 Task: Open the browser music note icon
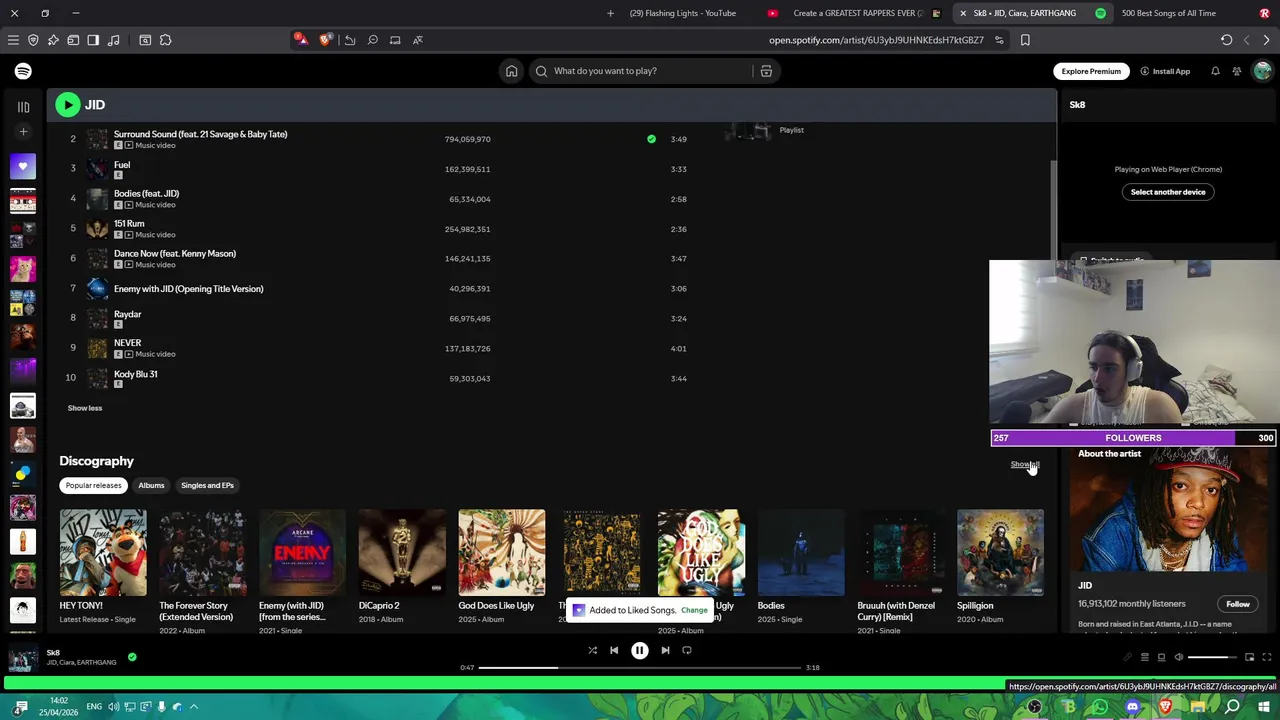click(113, 40)
